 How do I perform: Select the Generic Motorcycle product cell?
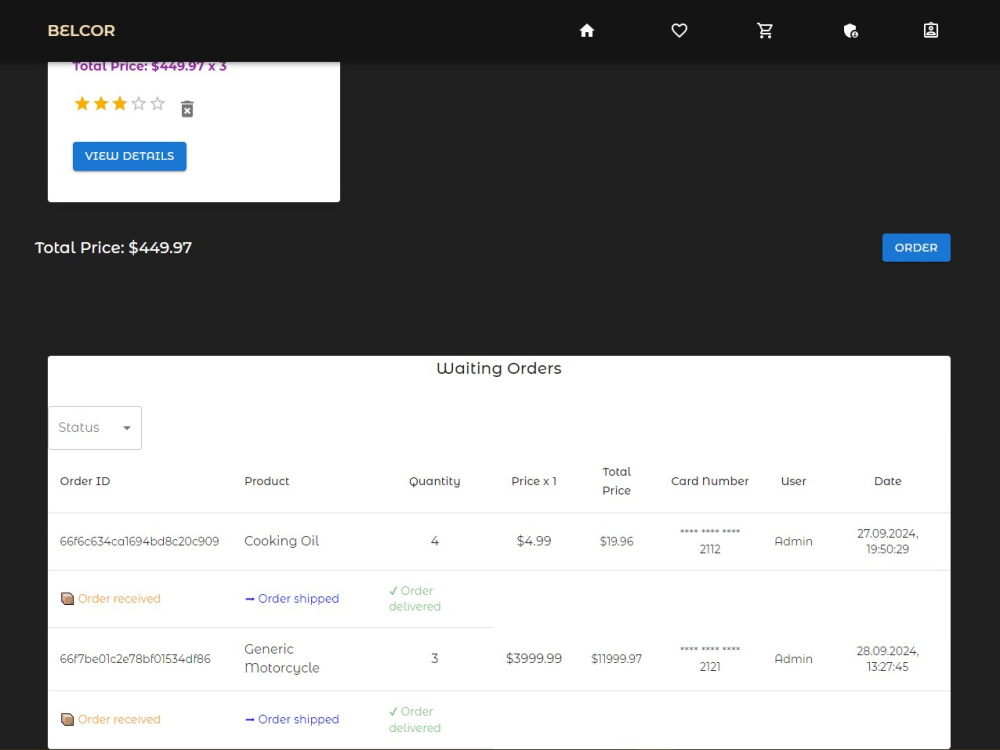tap(282, 658)
